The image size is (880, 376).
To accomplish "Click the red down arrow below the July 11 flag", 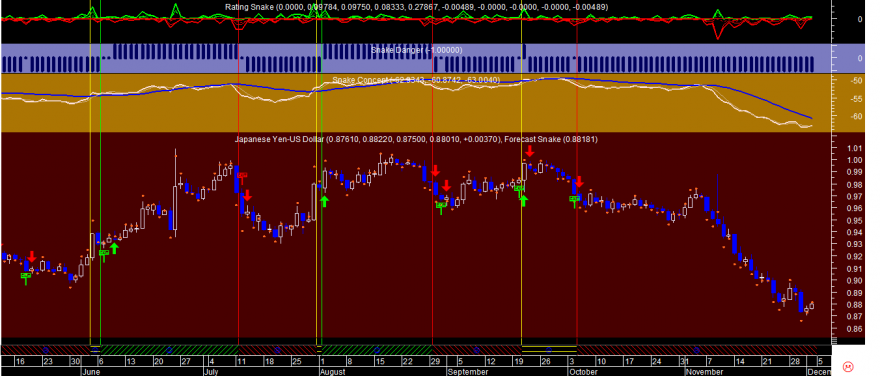I will [247, 196].
